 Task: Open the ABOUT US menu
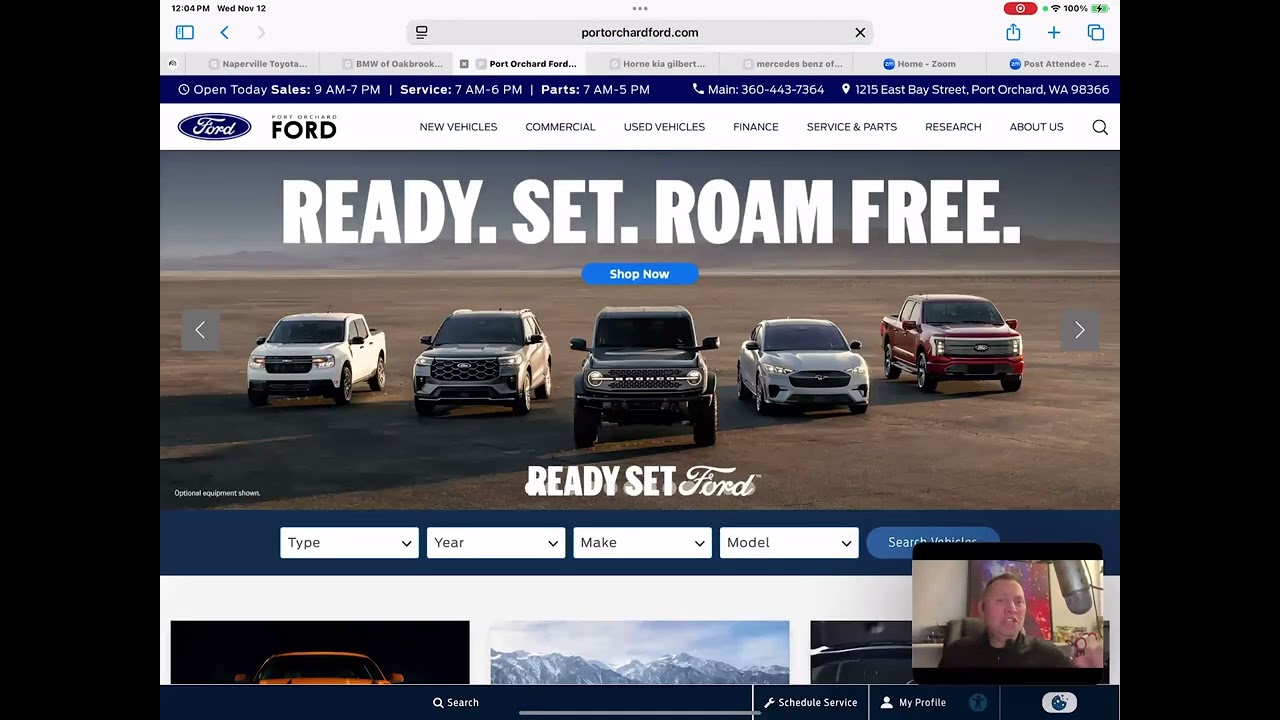(1036, 127)
